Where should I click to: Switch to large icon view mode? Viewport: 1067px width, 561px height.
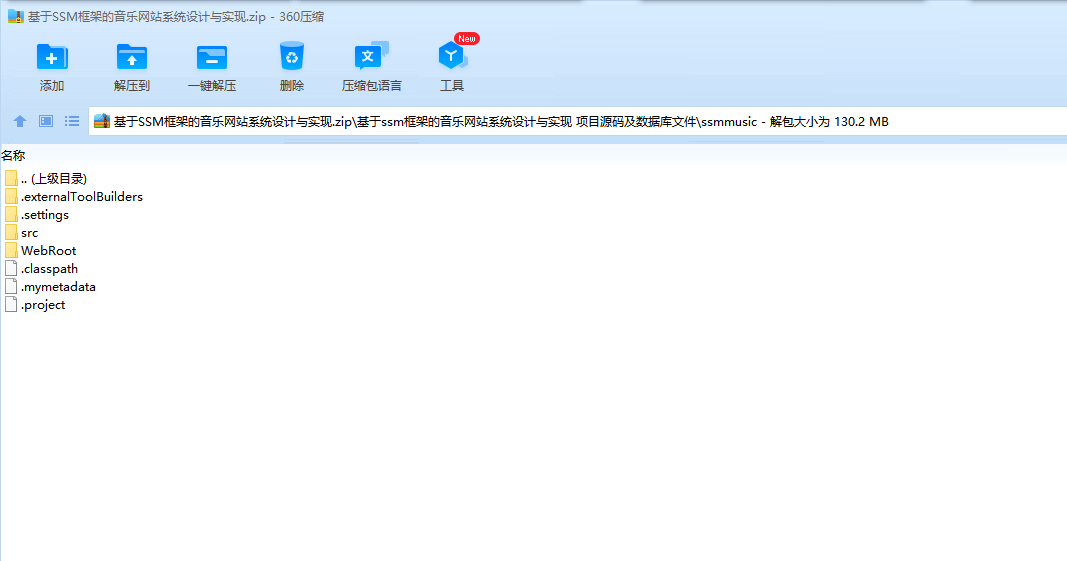[x=46, y=121]
